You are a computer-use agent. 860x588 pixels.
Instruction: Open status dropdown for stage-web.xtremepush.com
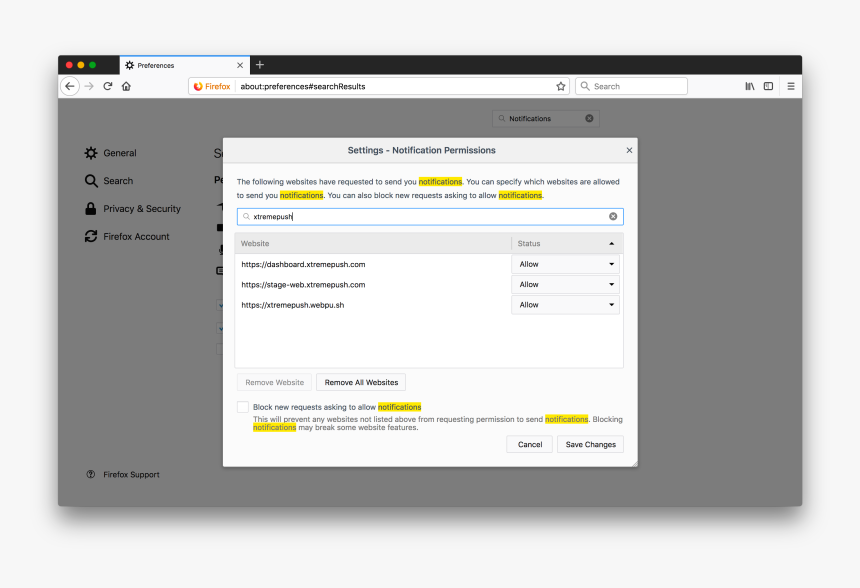coord(565,284)
